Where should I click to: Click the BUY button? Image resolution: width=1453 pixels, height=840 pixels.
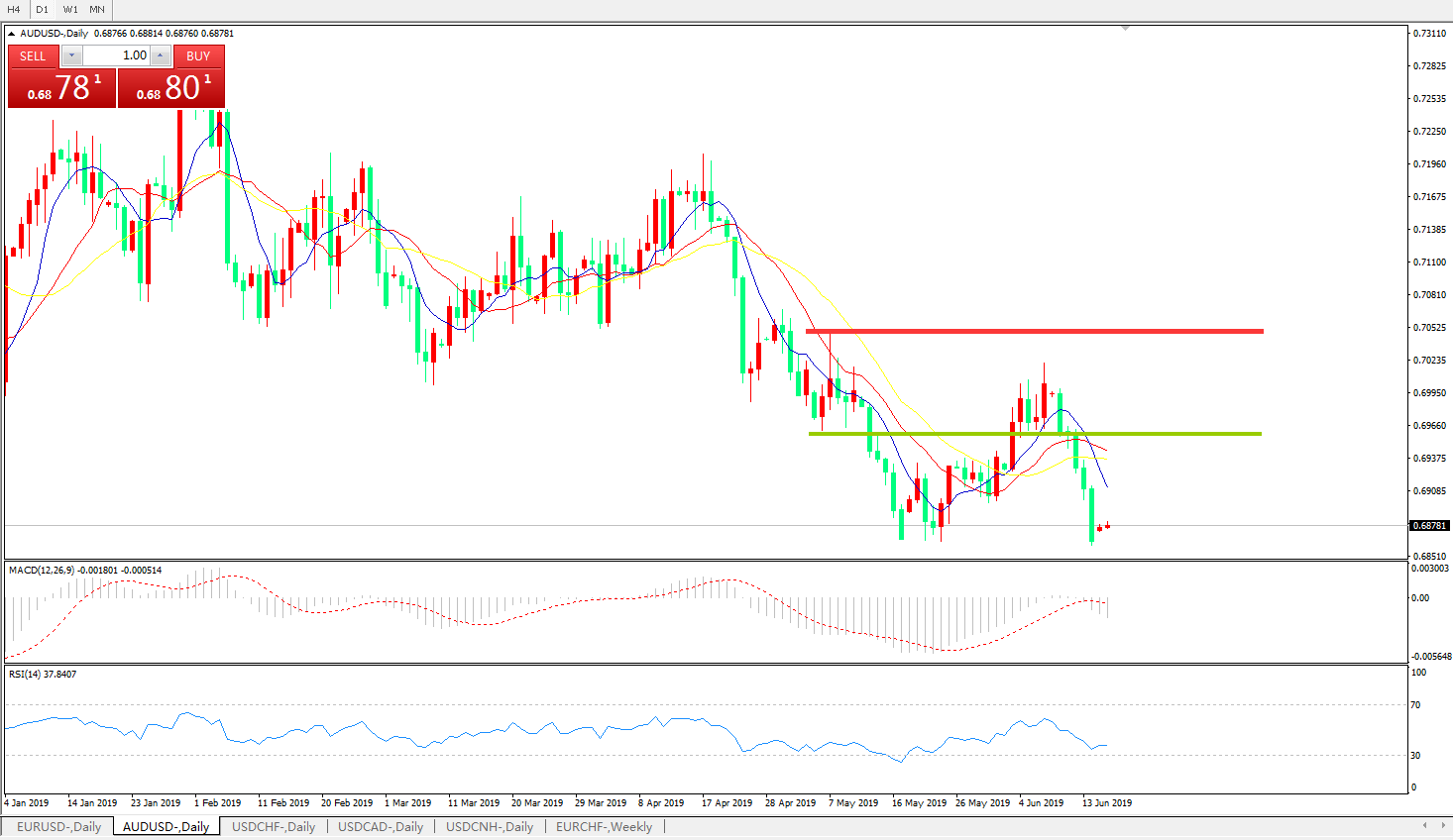(x=198, y=56)
